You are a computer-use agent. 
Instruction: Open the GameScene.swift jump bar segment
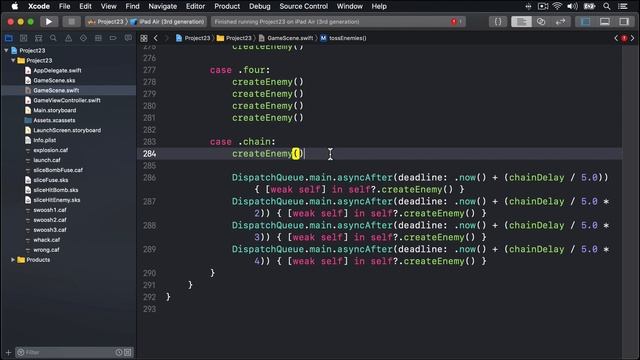[x=286, y=38]
